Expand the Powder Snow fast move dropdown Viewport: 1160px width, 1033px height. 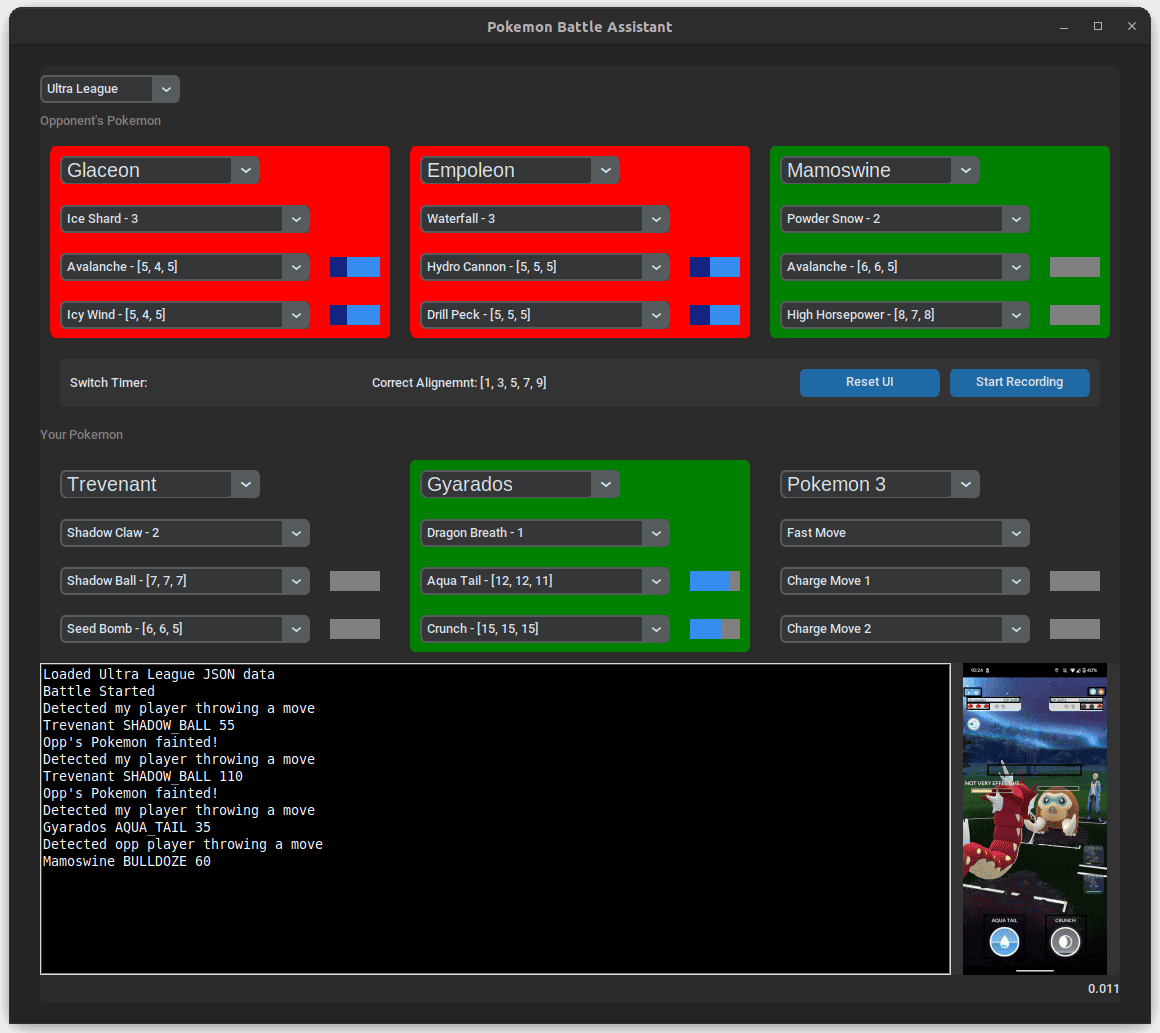coord(905,219)
